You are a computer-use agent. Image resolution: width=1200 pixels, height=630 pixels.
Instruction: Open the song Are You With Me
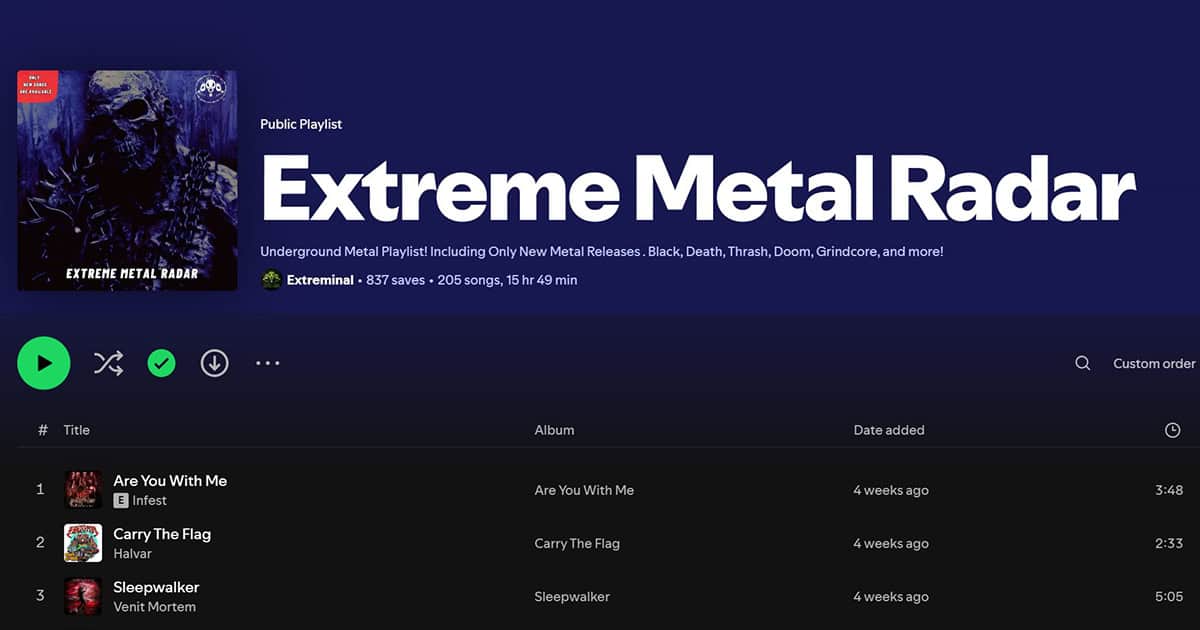click(170, 481)
